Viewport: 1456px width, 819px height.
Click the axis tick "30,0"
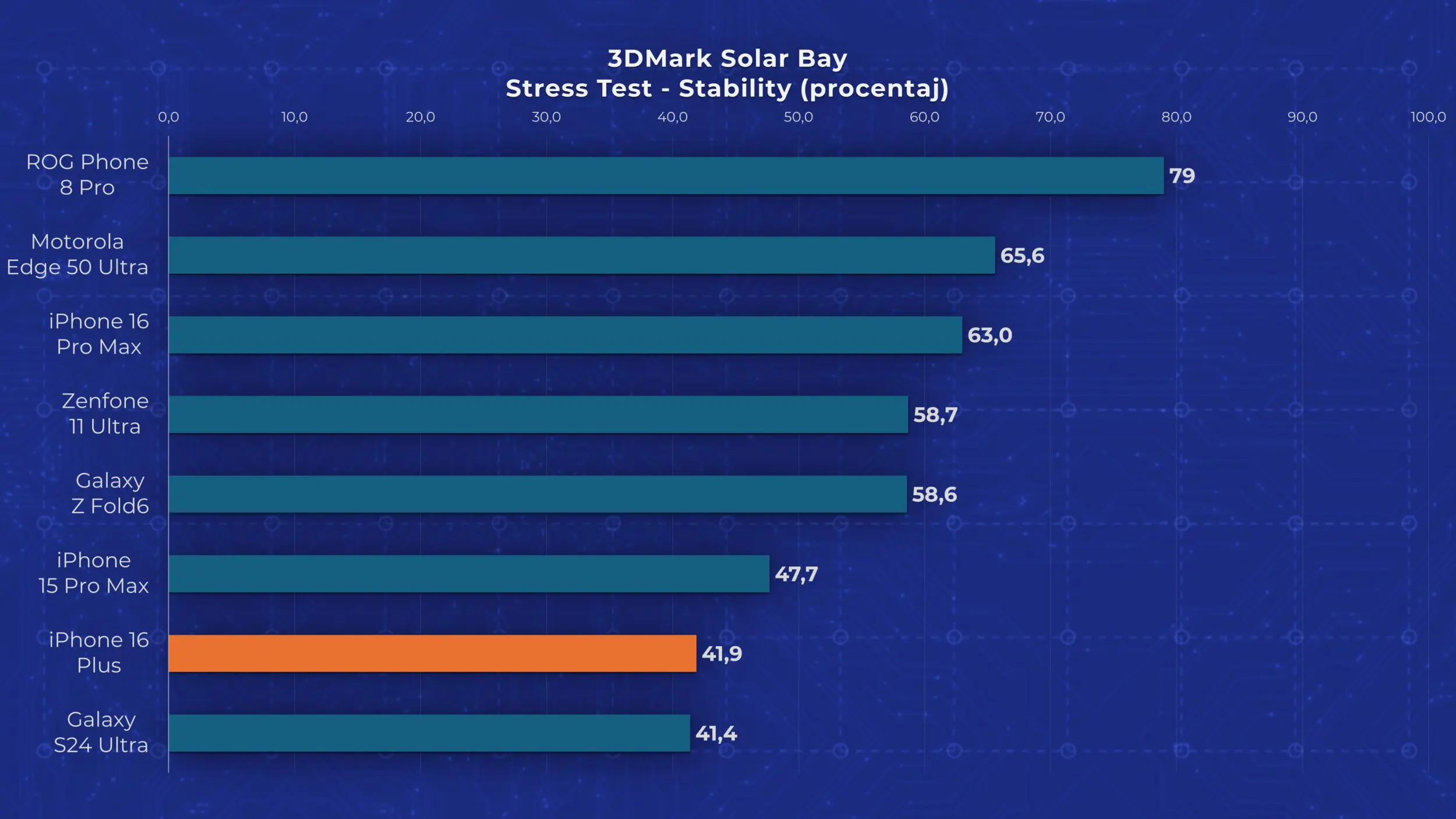click(x=546, y=117)
